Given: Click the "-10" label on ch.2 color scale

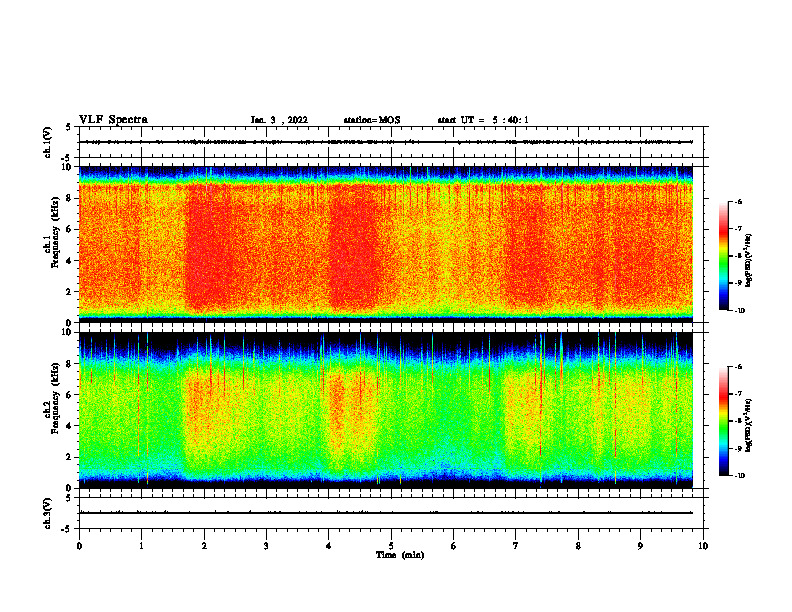Looking at the screenshot, I should (x=739, y=476).
